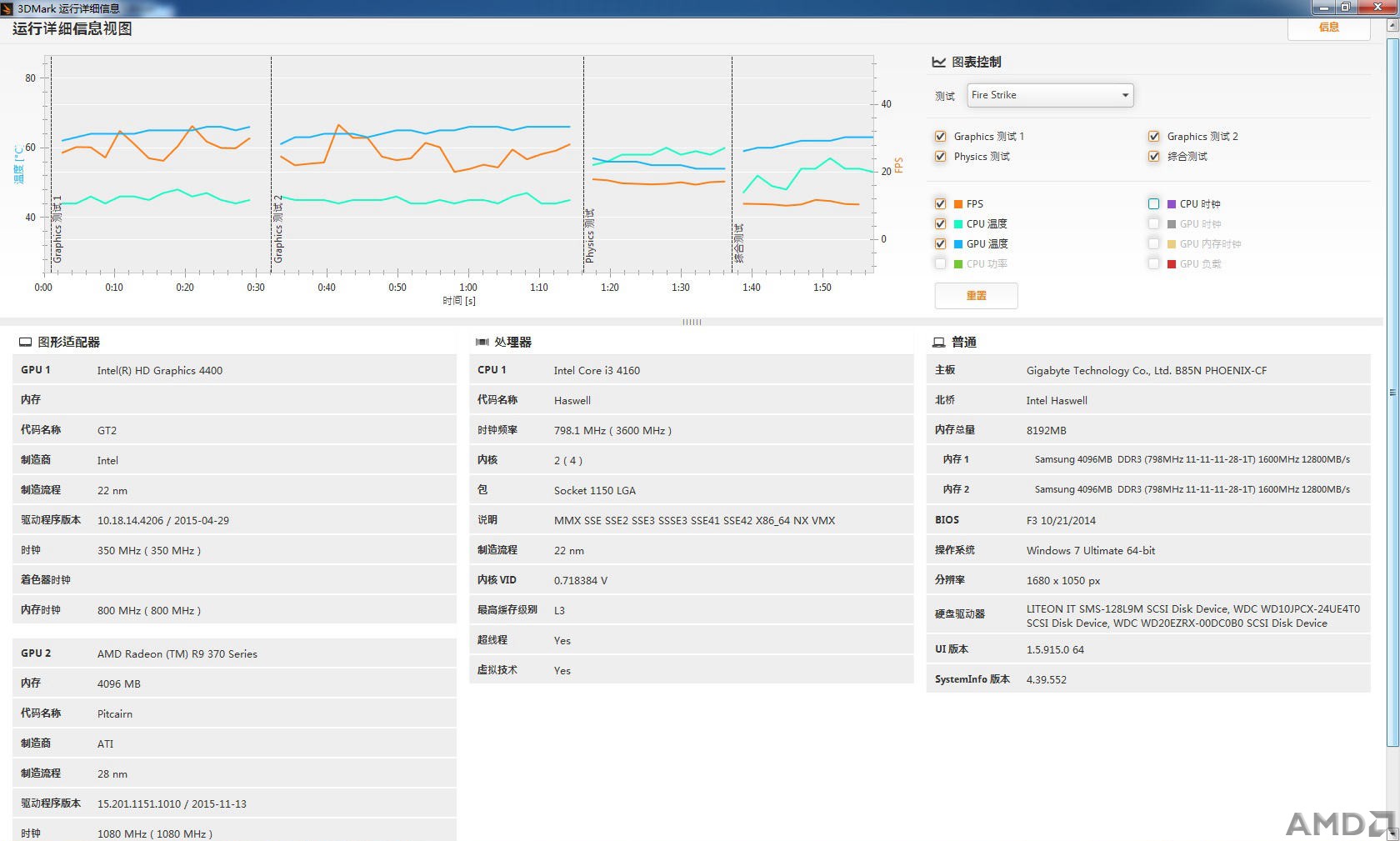The height and width of the screenshot is (841, 1400).
Task: Click the Graphics 测试 1 timeline marker
Action: [57, 229]
